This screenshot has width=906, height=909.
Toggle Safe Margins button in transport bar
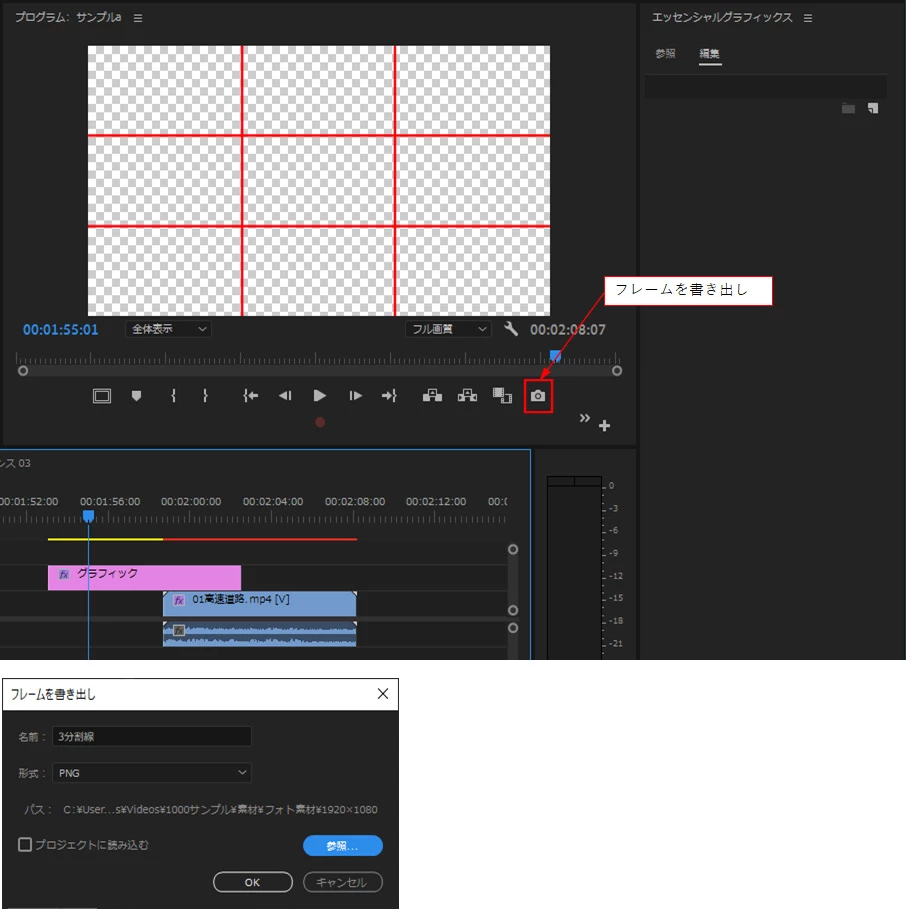(x=102, y=396)
